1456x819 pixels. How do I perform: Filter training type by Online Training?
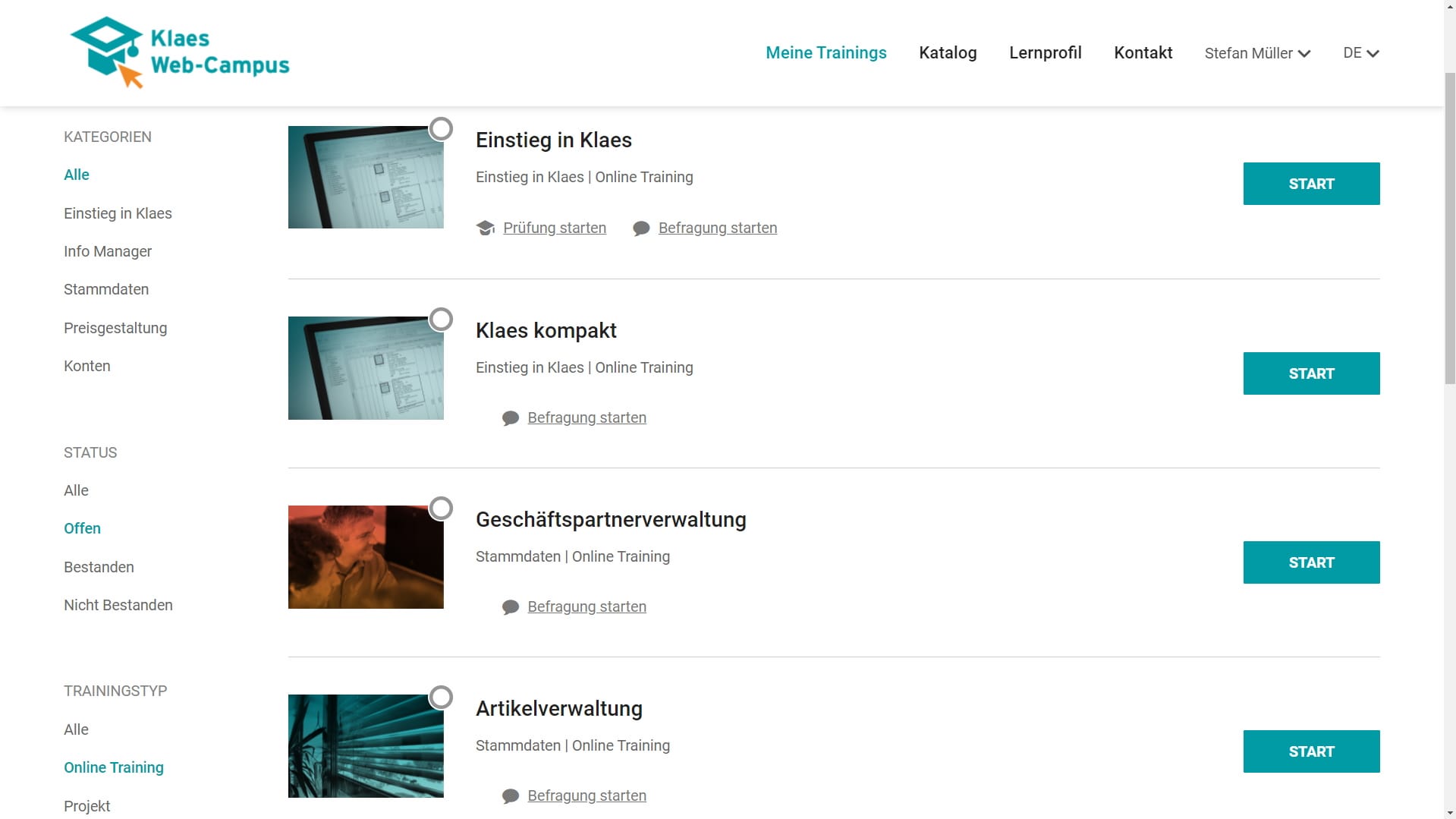(x=114, y=767)
